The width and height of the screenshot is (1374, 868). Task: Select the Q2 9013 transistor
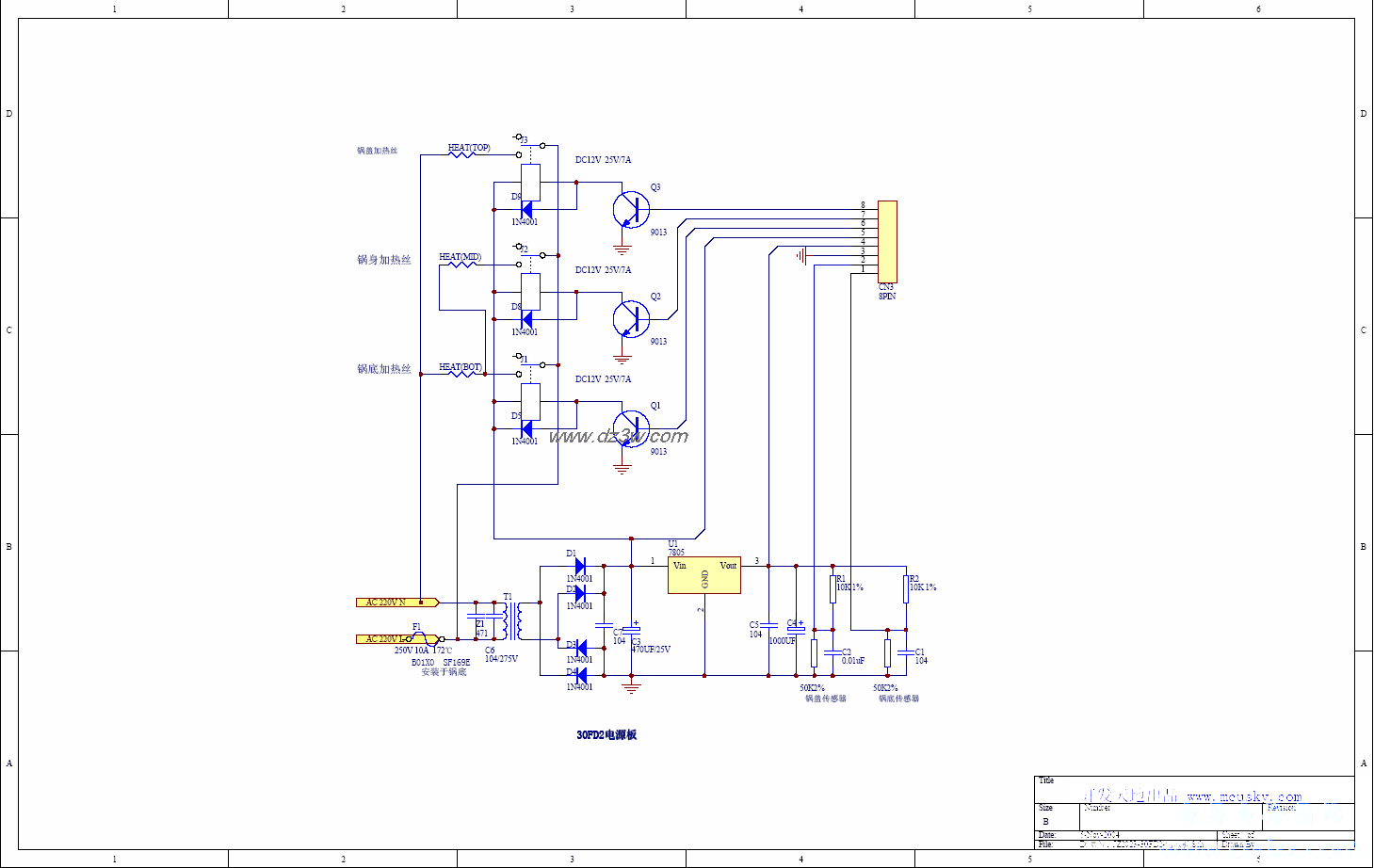pos(631,319)
